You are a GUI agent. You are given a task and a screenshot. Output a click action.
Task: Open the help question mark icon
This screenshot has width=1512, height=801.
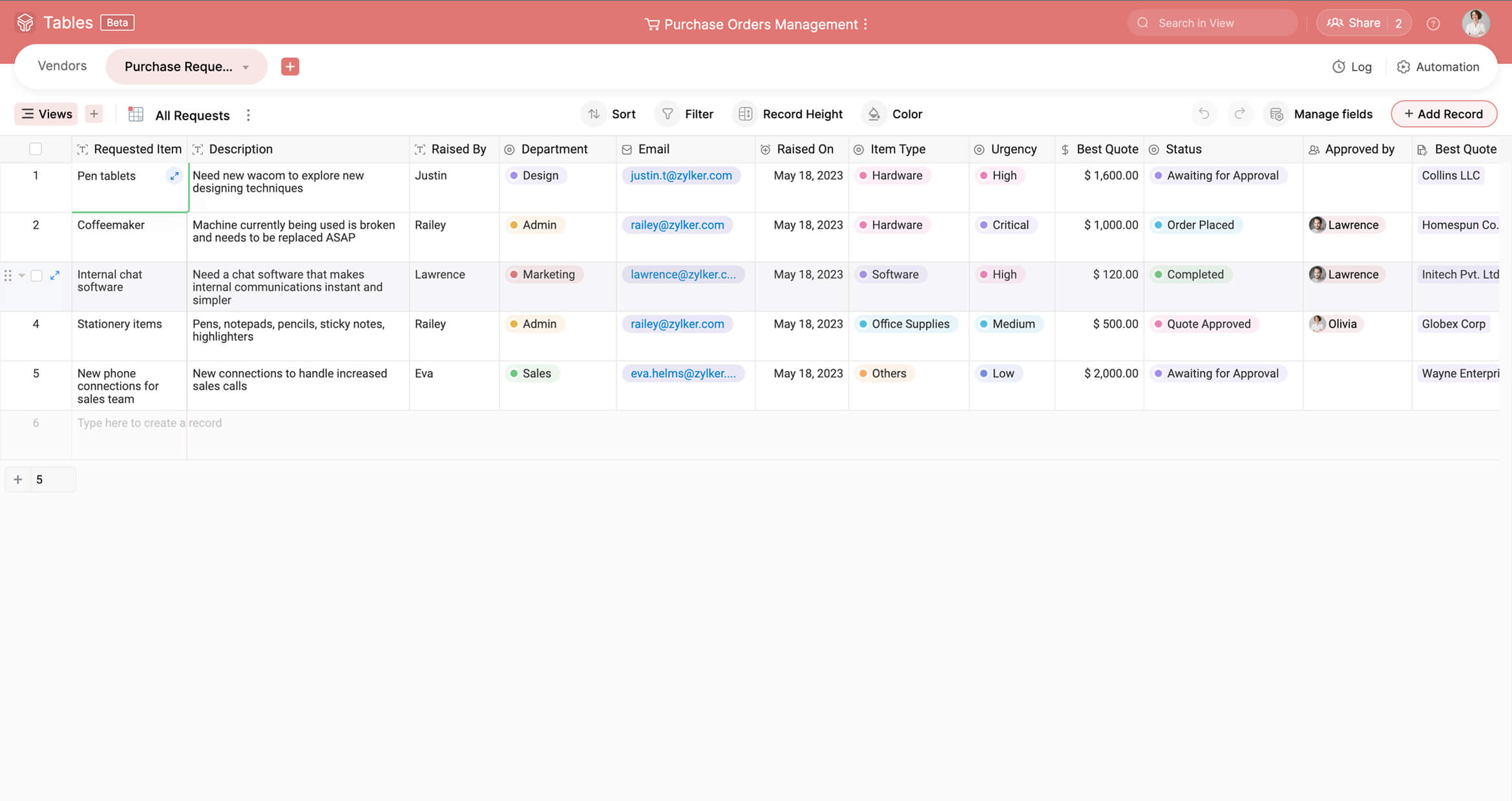(x=1433, y=24)
